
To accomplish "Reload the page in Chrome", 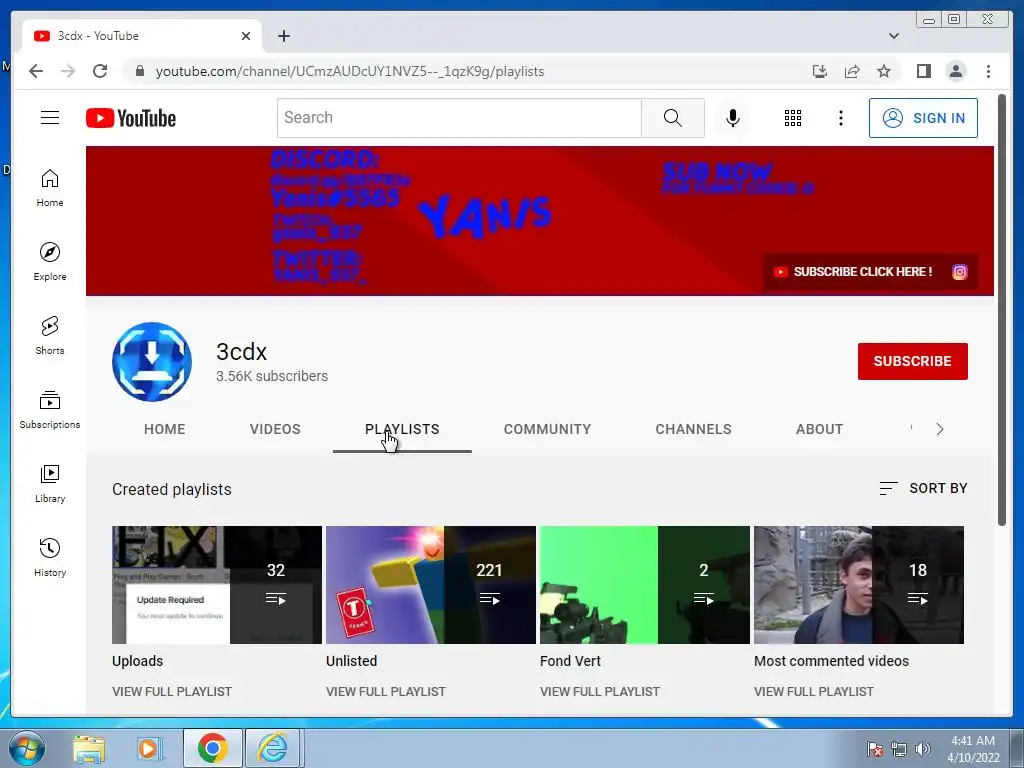I will 100,71.
